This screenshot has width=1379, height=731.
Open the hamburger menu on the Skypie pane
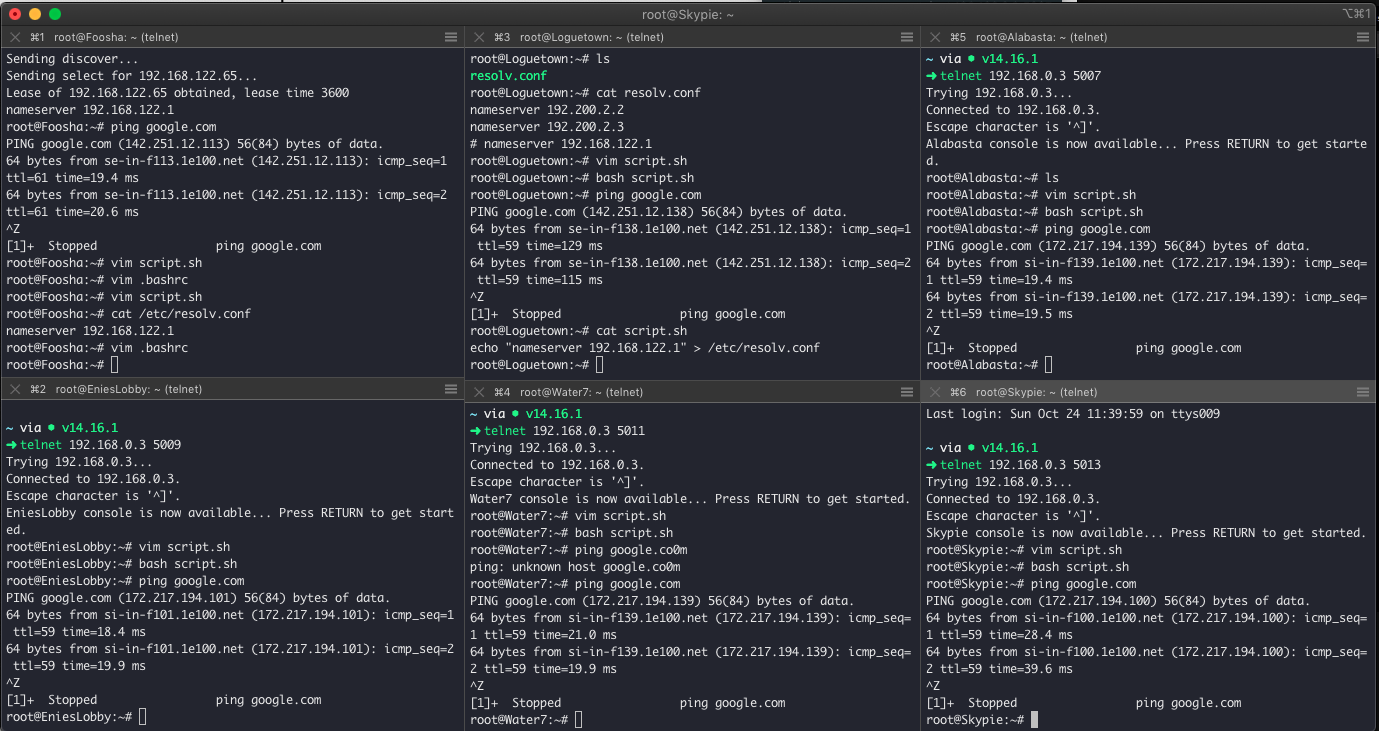click(1363, 391)
